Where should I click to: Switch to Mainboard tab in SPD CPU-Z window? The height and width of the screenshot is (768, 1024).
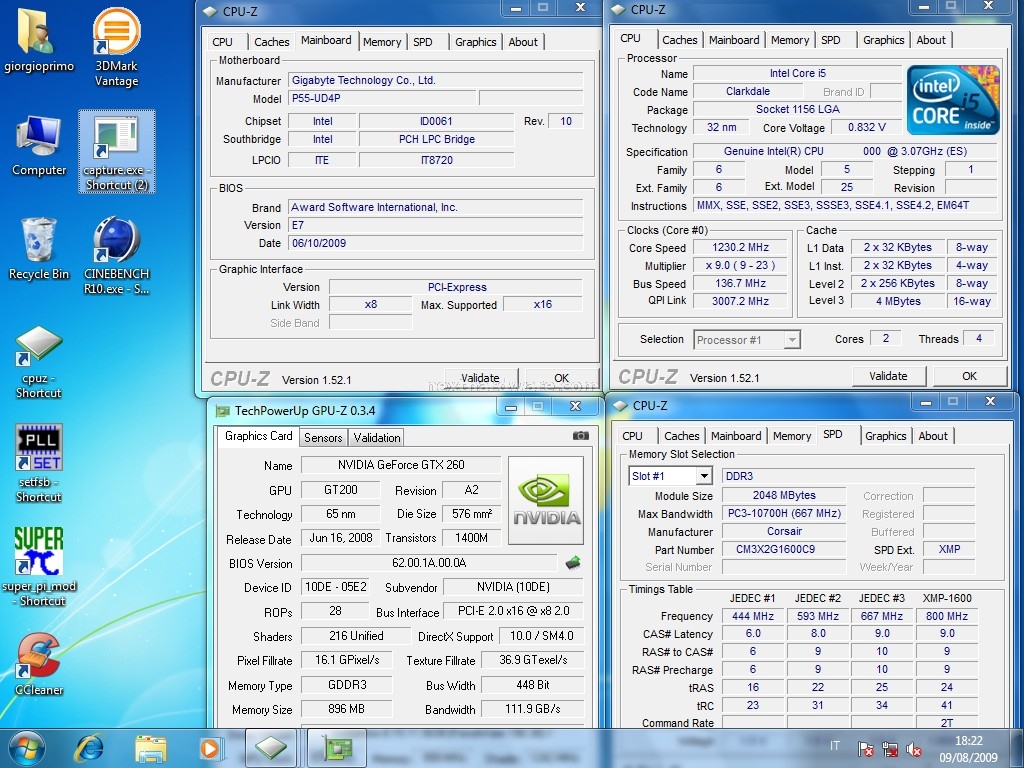[736, 436]
